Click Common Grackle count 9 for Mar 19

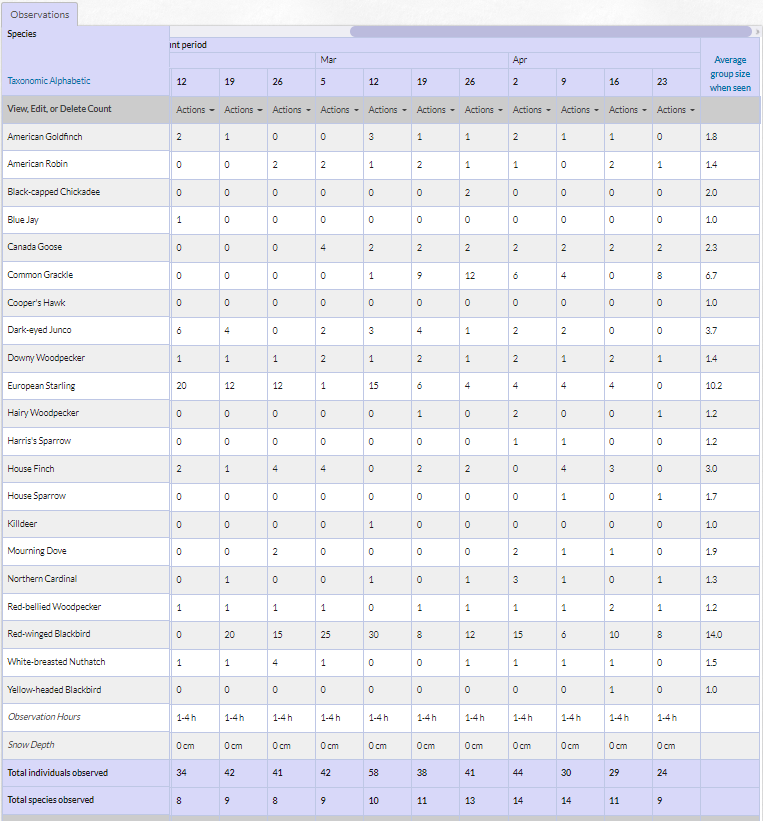(419, 275)
